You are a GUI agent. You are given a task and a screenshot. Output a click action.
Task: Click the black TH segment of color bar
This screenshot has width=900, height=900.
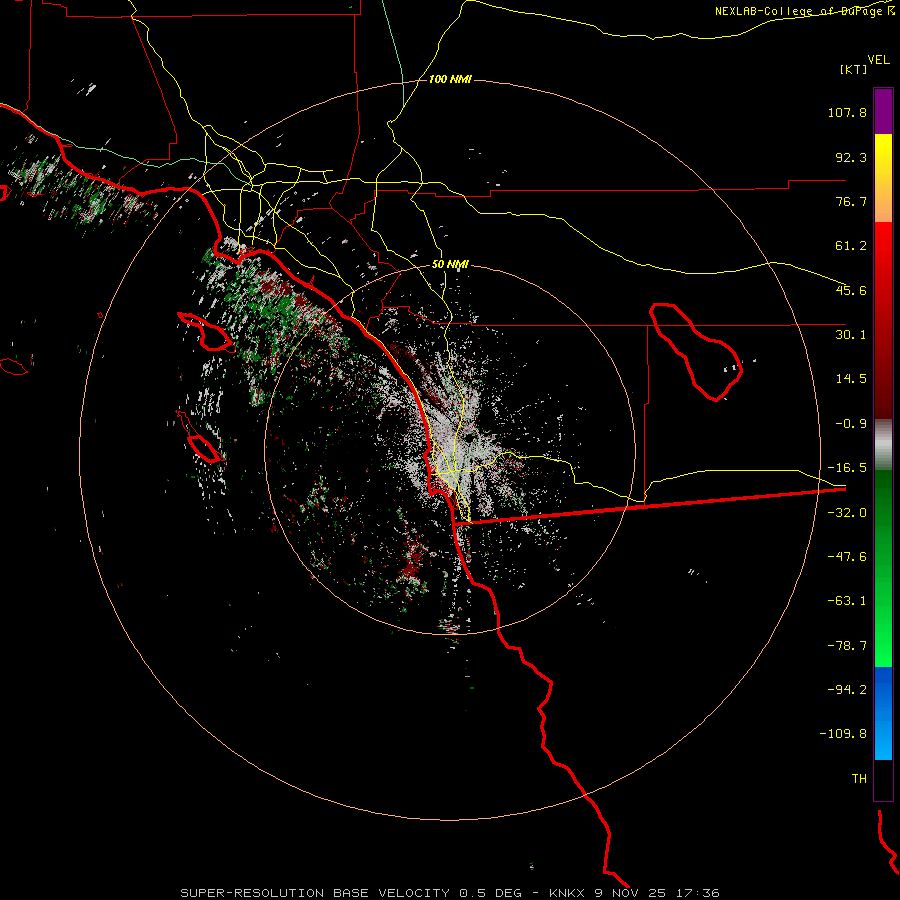(883, 780)
